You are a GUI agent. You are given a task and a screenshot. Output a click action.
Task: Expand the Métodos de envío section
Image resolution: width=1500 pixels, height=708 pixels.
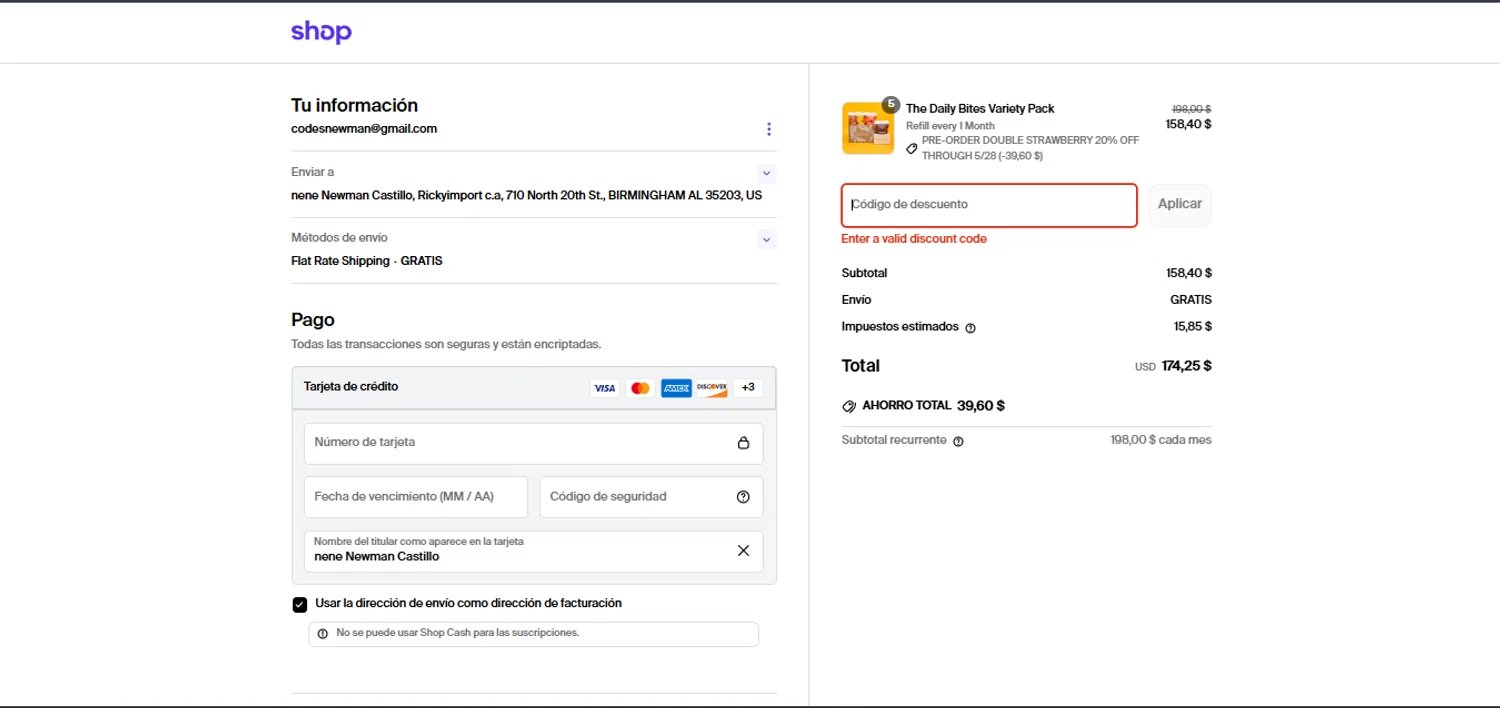click(766, 239)
